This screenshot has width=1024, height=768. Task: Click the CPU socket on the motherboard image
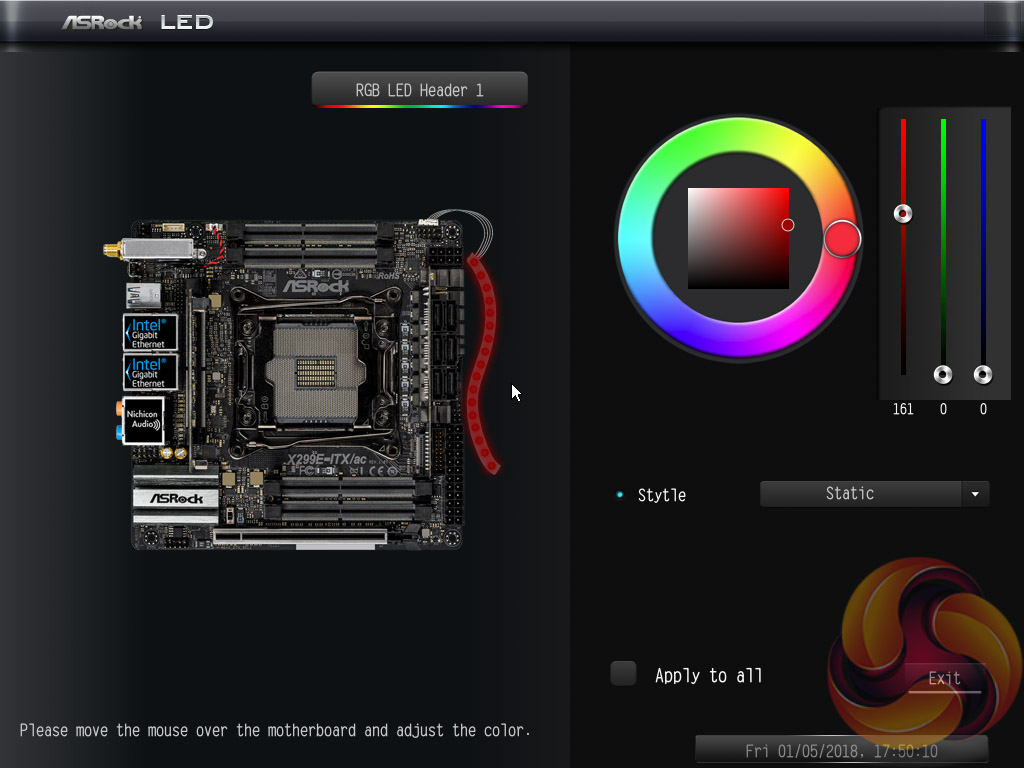[315, 373]
